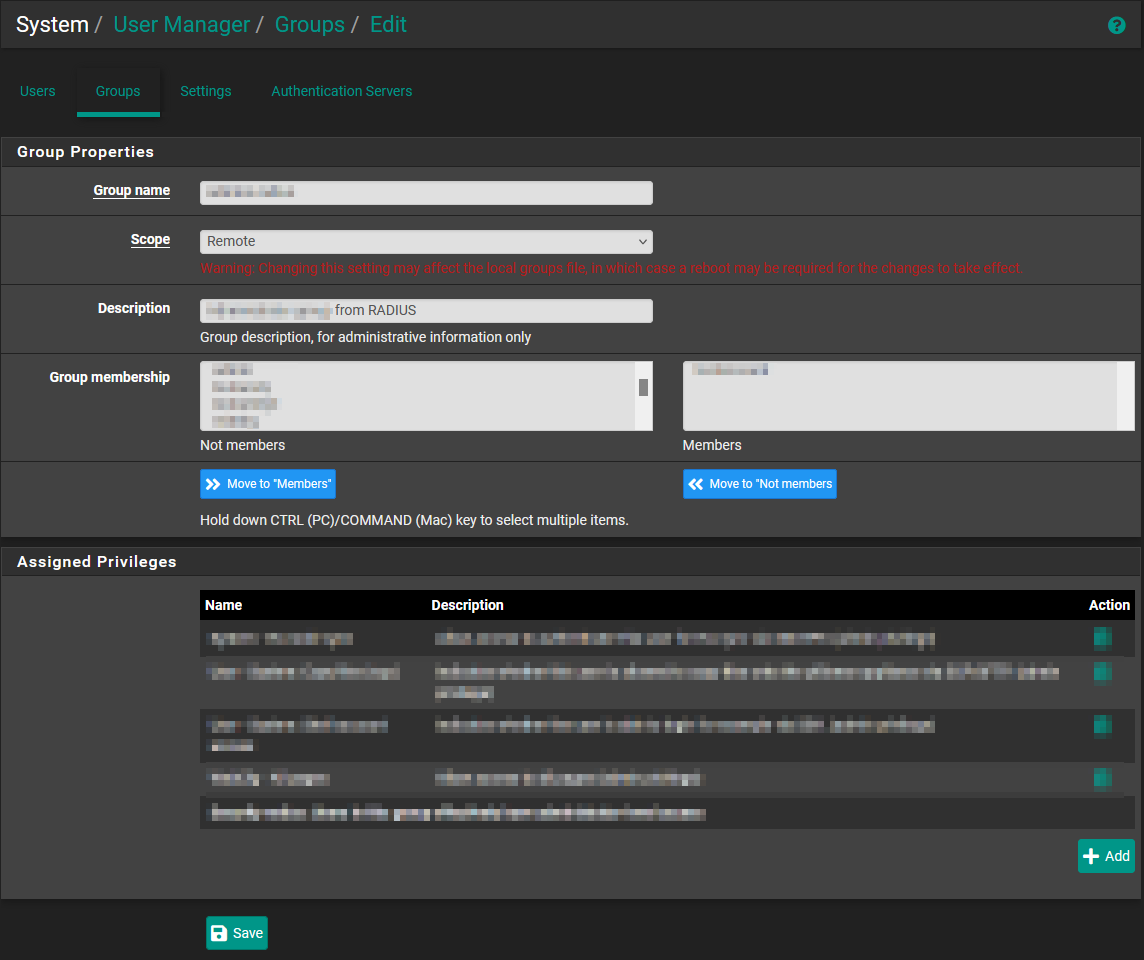The image size is (1144, 960).
Task: Select the entry in Members list
Action: (732, 371)
